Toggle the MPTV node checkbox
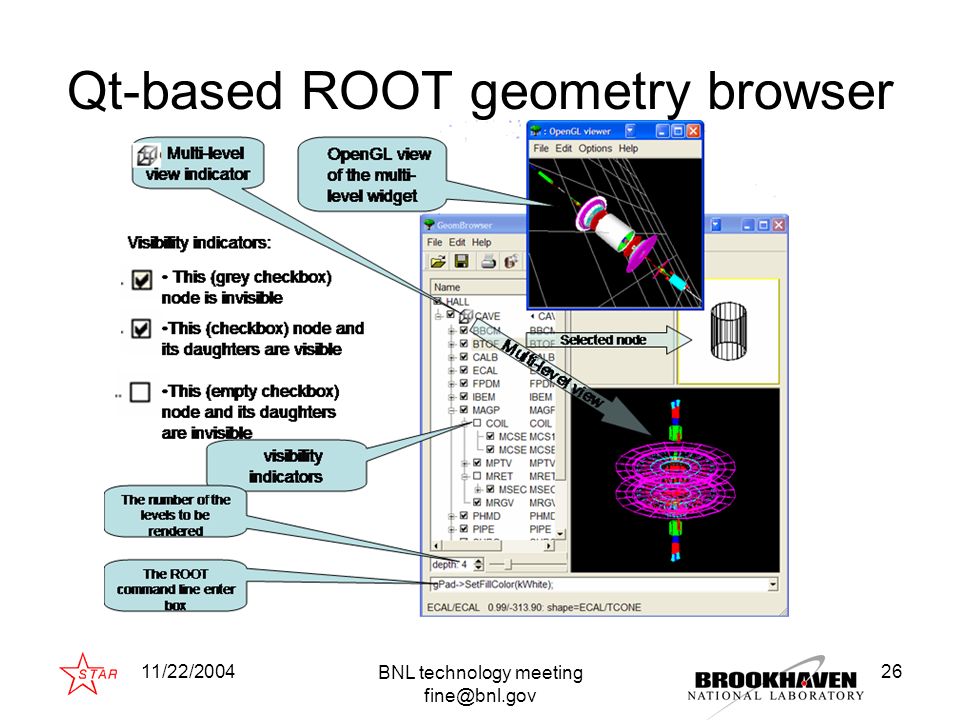 pyautogui.click(x=477, y=463)
